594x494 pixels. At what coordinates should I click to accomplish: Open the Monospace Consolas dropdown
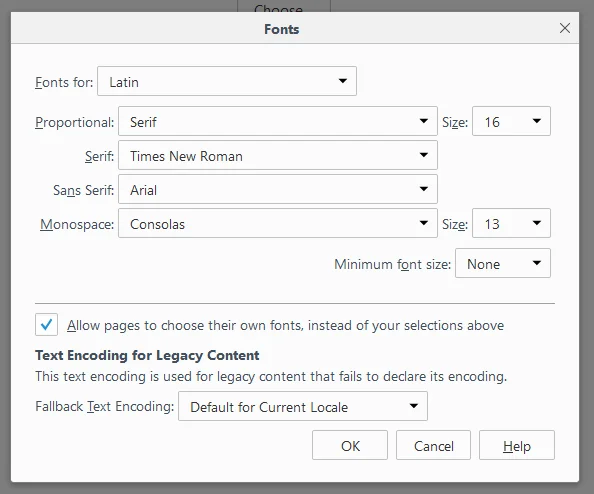pyautogui.click(x=278, y=224)
